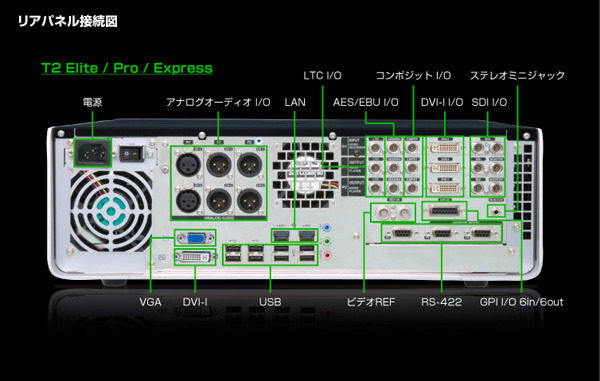This screenshot has width=600, height=381.
Task: Click the blue VGA port
Action: pos(195,238)
